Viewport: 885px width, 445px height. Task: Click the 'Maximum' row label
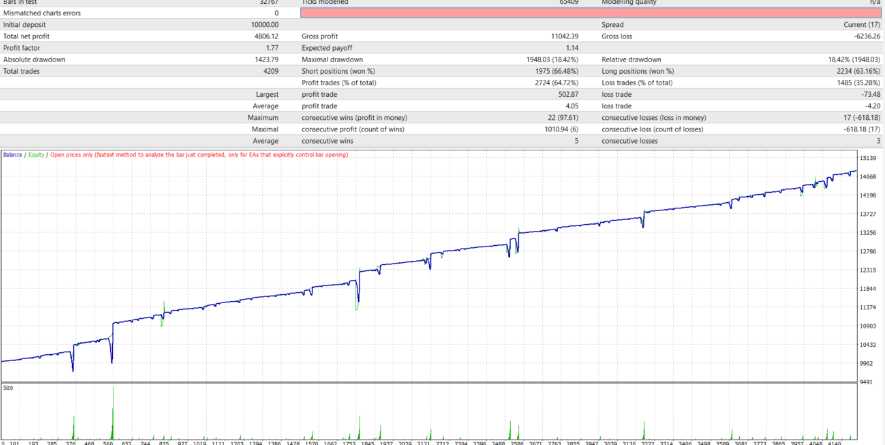coord(263,117)
